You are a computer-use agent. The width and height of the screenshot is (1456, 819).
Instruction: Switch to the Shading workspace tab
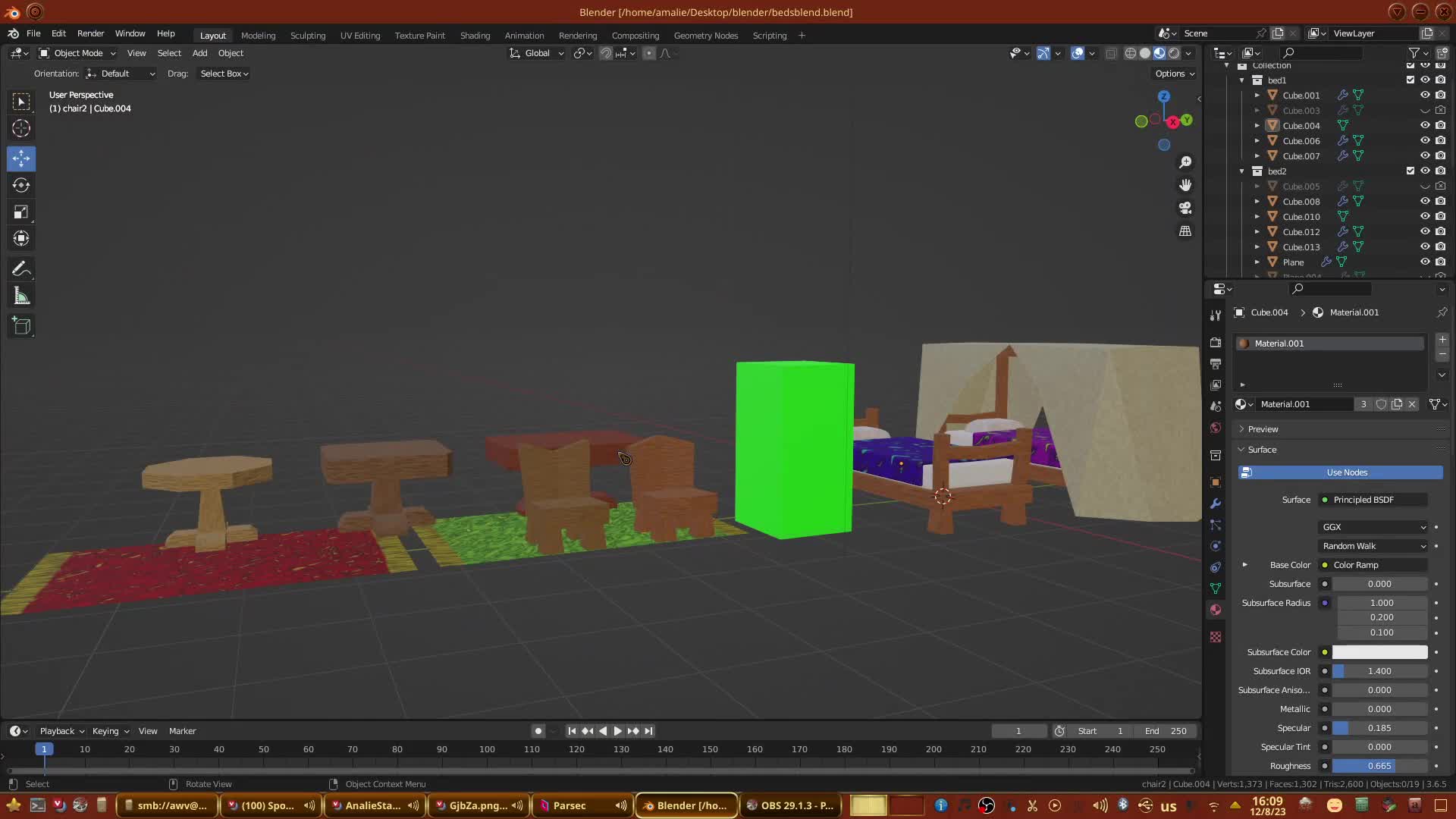click(475, 36)
